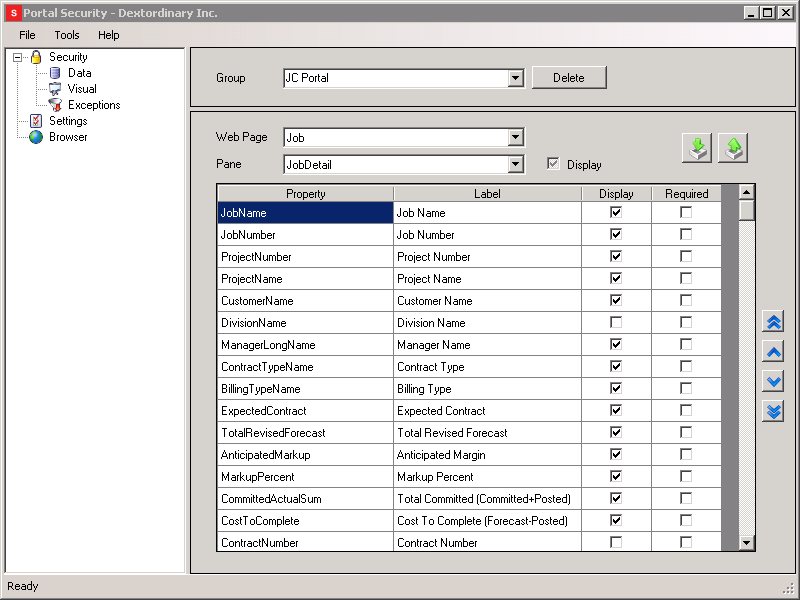Screen dimensions: 800x600
Task: Open the Help menu
Action: [108, 35]
